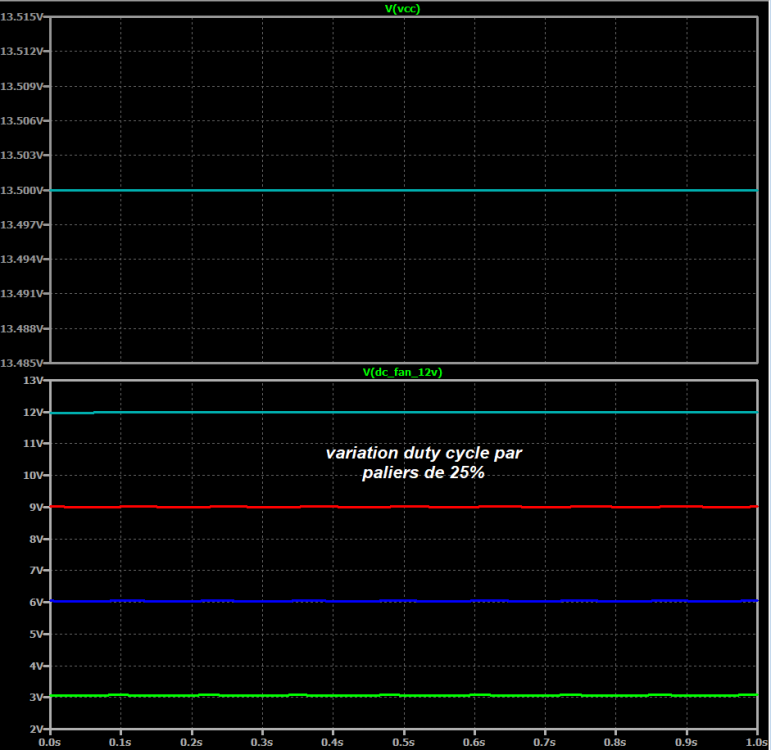Click the 13V lower-pane axis label
This screenshot has height=750, width=771.
click(33, 380)
